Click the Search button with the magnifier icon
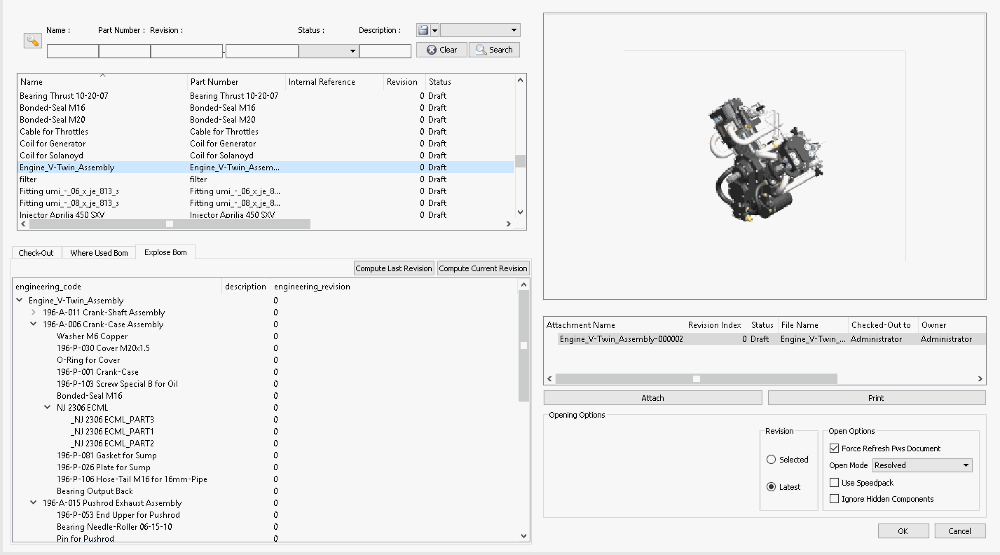 pos(493,50)
